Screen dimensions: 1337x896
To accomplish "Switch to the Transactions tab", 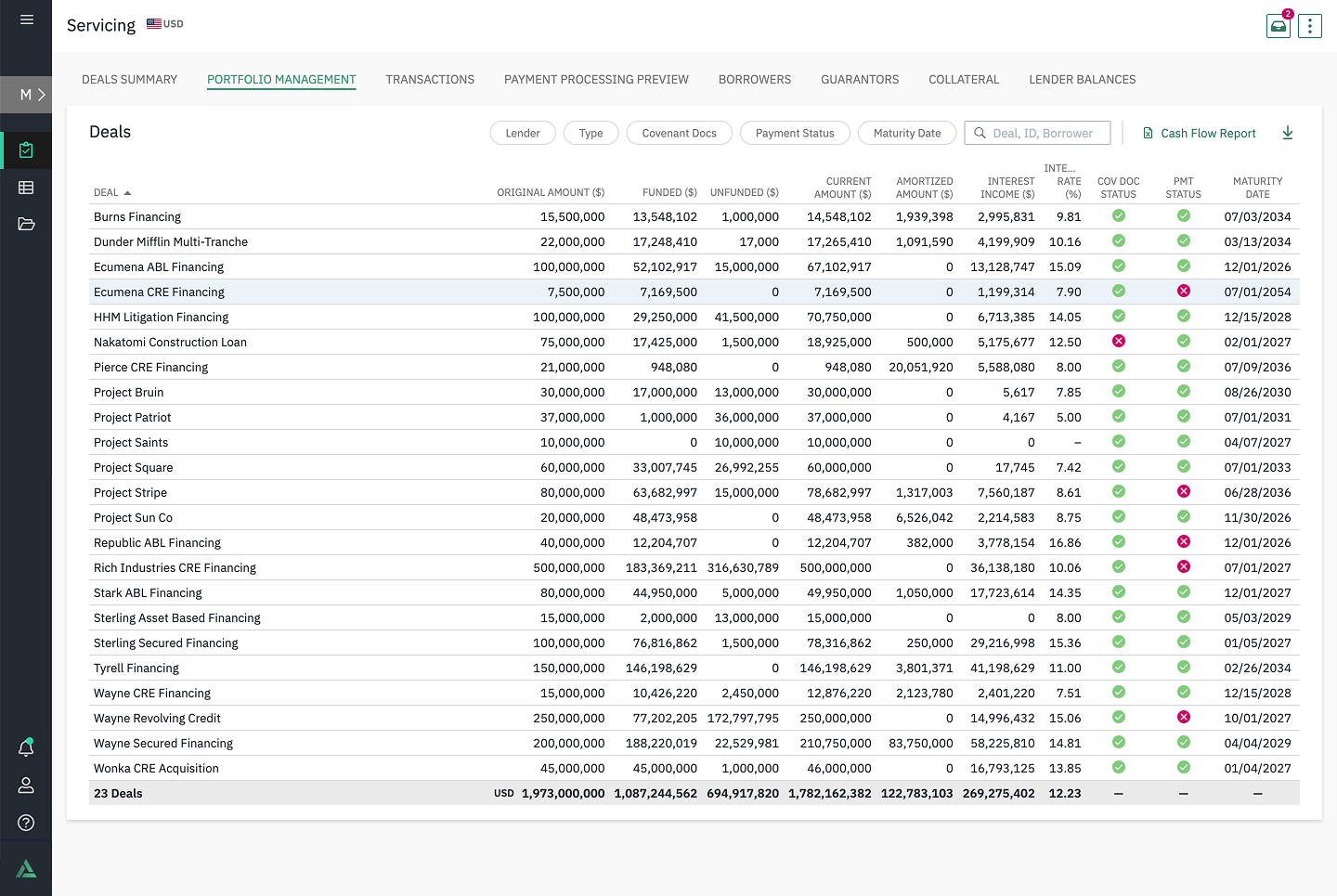I will click(430, 80).
